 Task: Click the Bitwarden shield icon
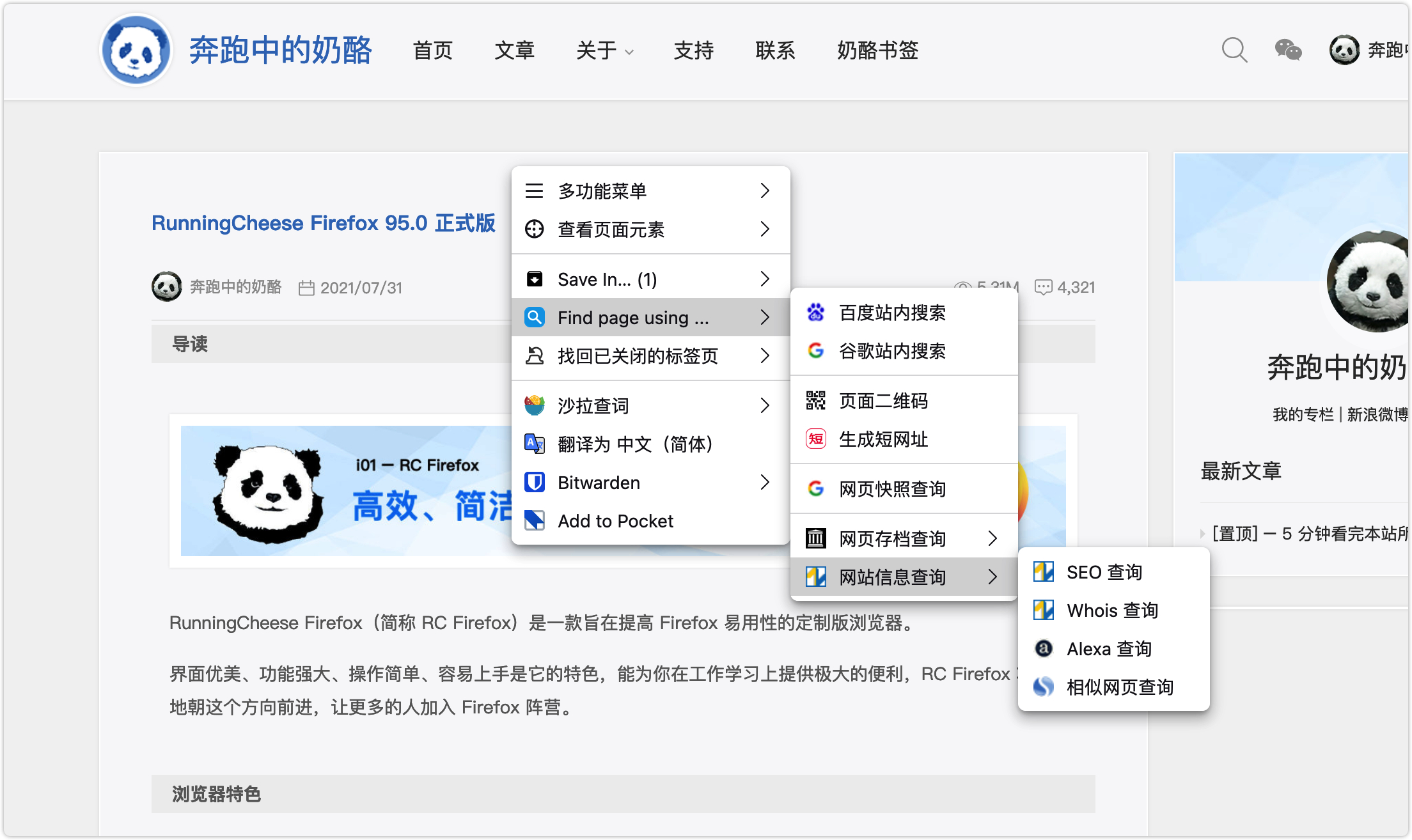pyautogui.click(x=535, y=483)
